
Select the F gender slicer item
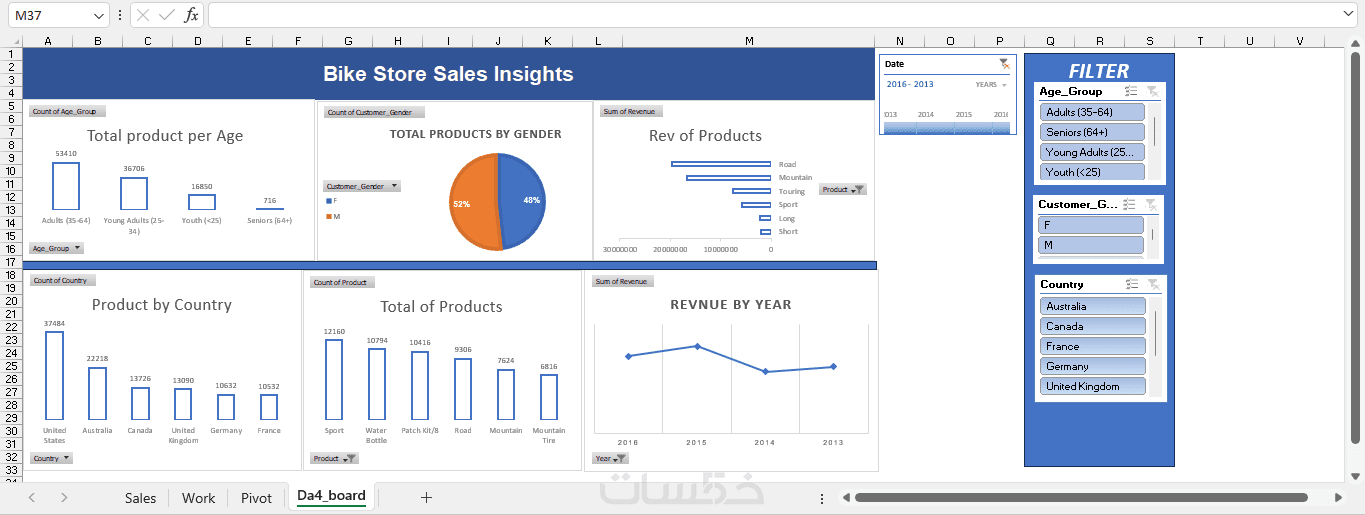1091,225
